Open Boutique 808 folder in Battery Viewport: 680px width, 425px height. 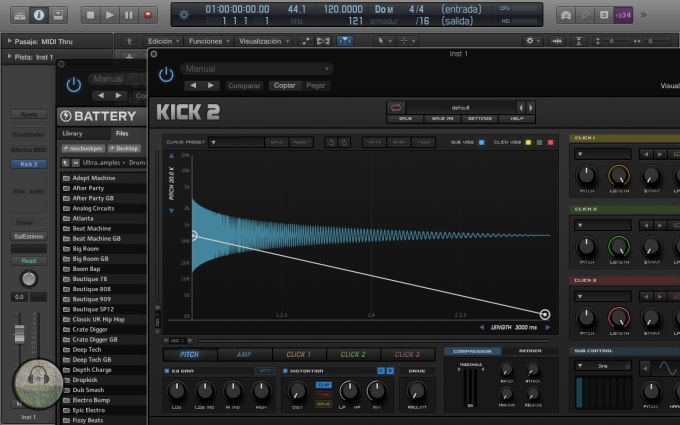coord(92,289)
